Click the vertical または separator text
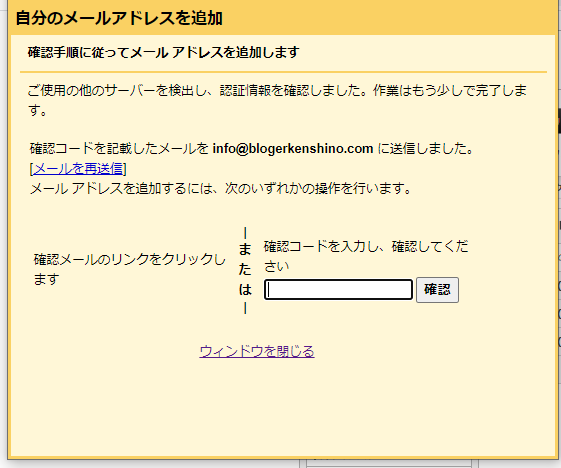The height and width of the screenshot is (468, 561). coord(245,270)
